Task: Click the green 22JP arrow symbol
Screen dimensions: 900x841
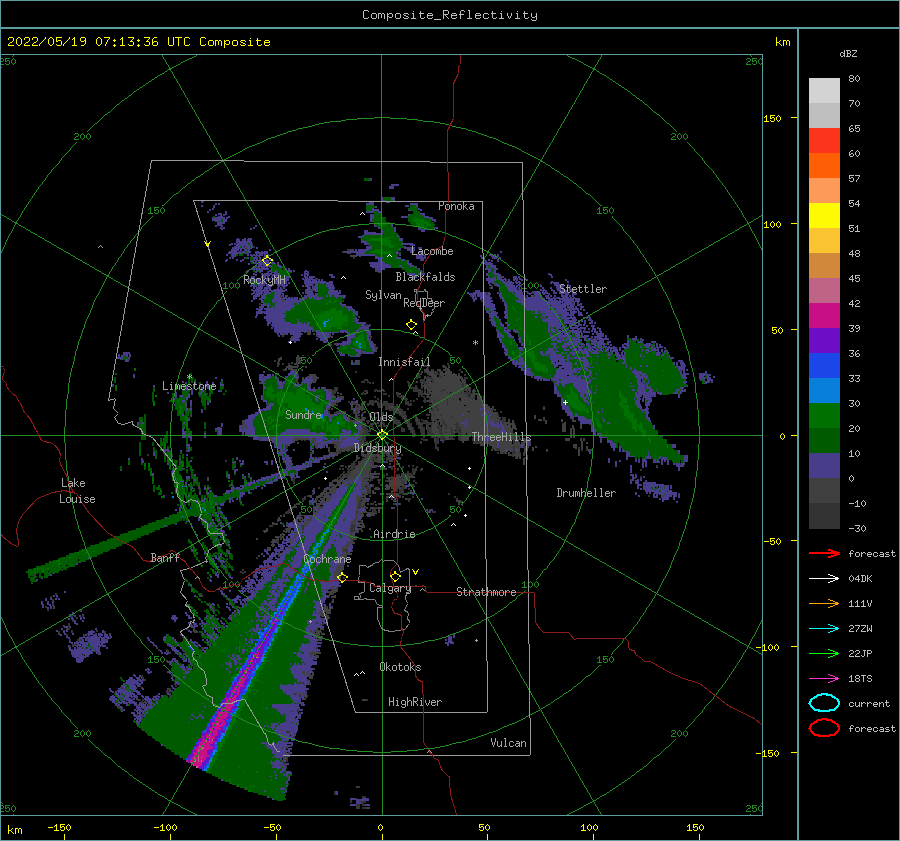Action: click(x=824, y=653)
